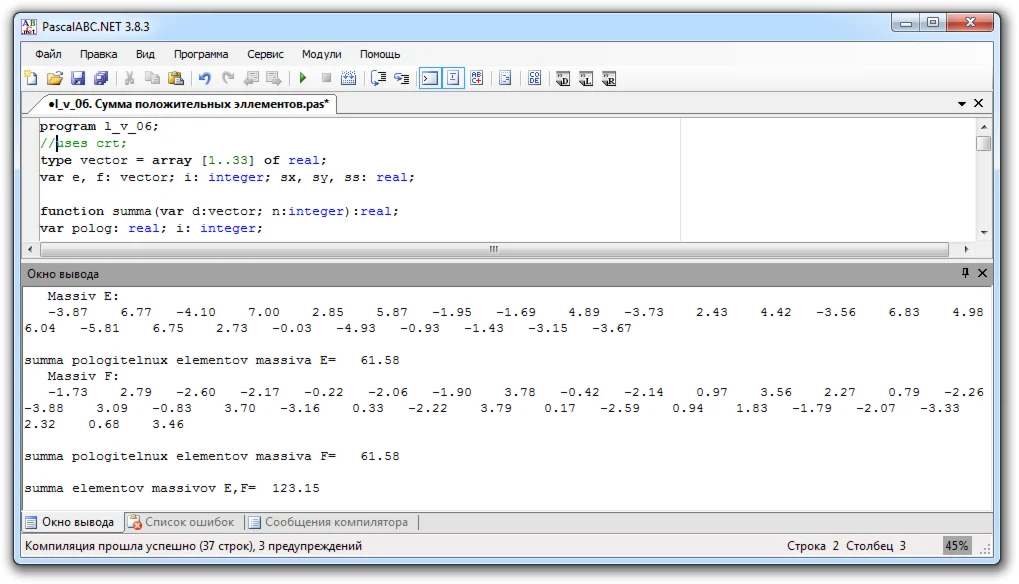
Task: Click the Save file floppy icon
Action: 78,78
